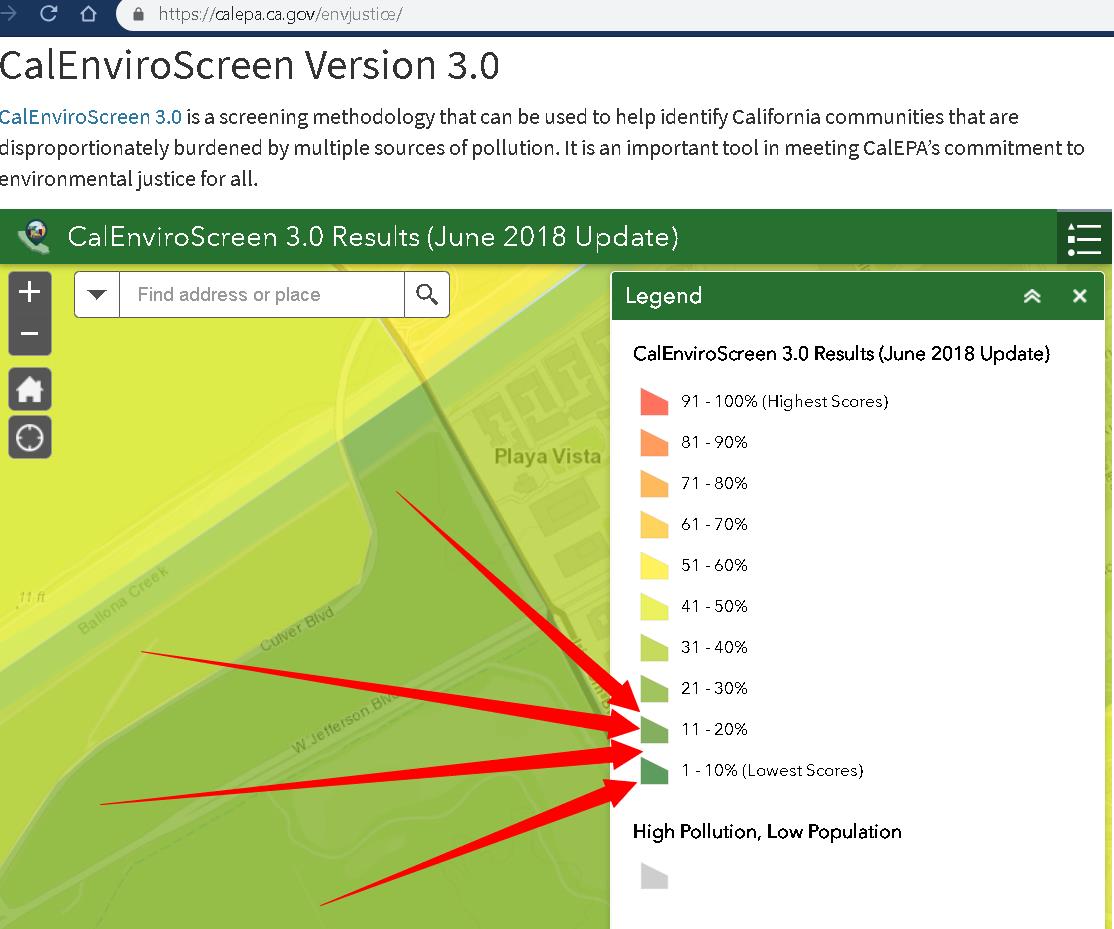Screen dimensions: 1114x929
Task: Click 'High Pollution, Low Population' heading
Action: click(767, 832)
